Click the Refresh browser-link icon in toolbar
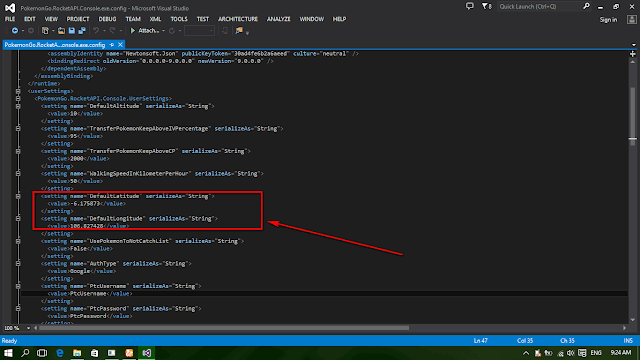 pyautogui.click(x=172, y=31)
